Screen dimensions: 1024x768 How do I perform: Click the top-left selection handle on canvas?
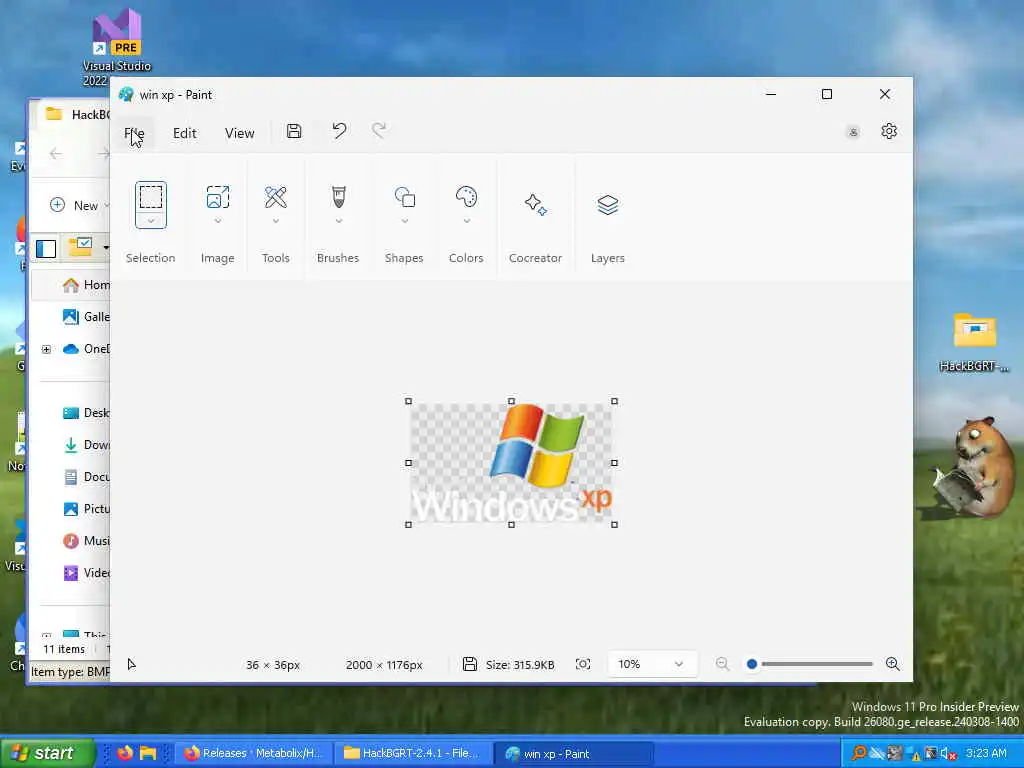409,401
